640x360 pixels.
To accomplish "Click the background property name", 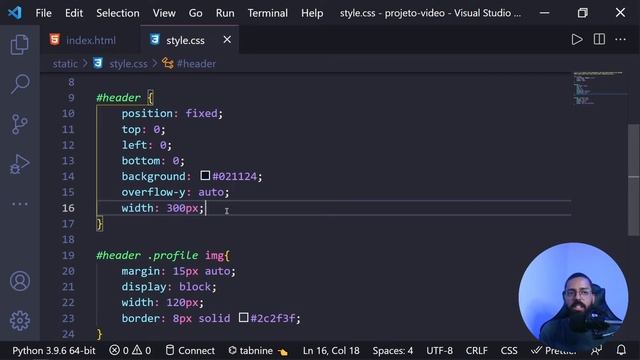I will click(x=153, y=176).
